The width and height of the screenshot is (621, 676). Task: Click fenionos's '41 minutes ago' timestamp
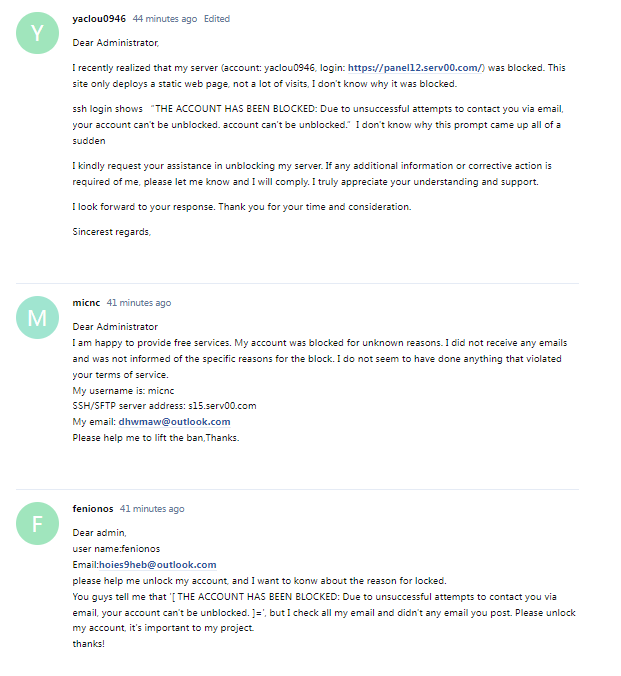(x=152, y=509)
